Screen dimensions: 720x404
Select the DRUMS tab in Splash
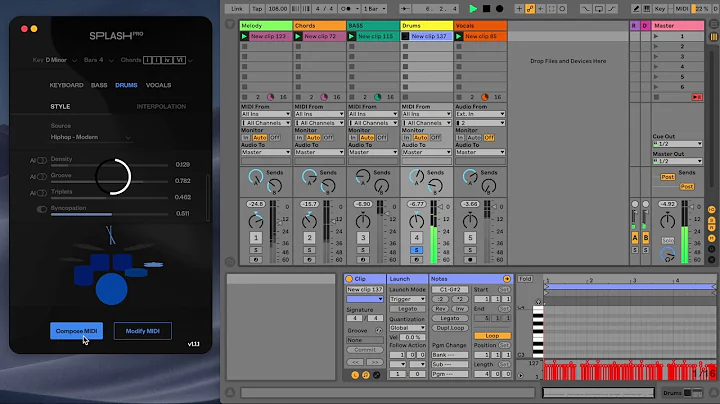coord(126,85)
